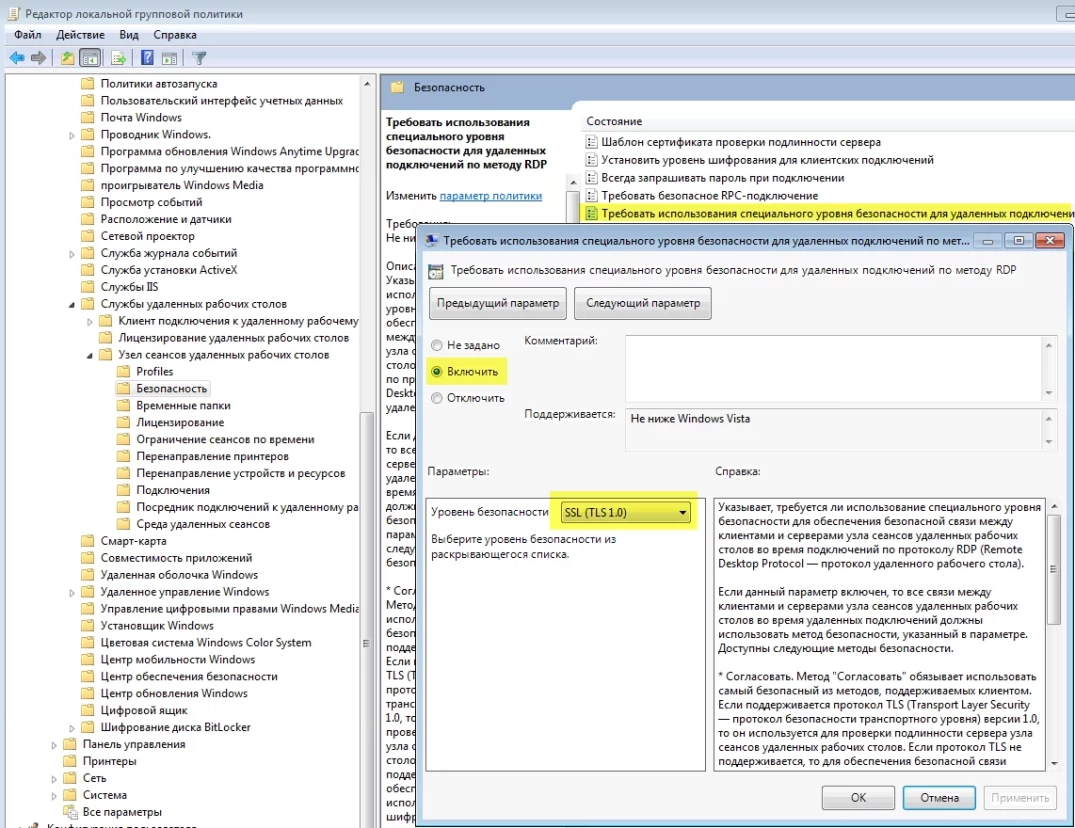Click the Back arrow toolbar icon

pos(16,58)
